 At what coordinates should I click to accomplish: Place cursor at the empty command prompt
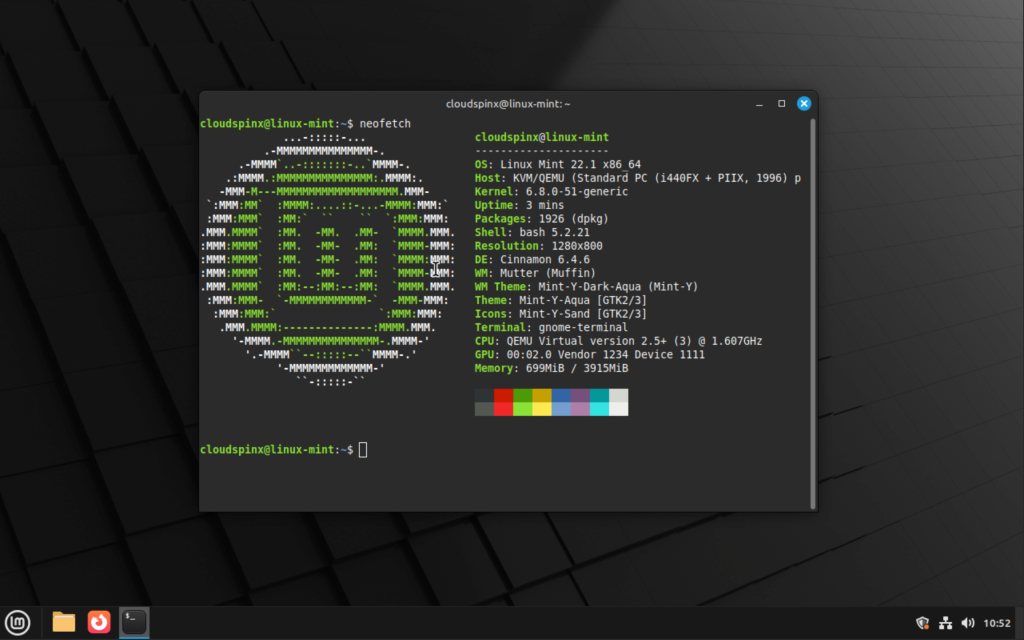(363, 449)
